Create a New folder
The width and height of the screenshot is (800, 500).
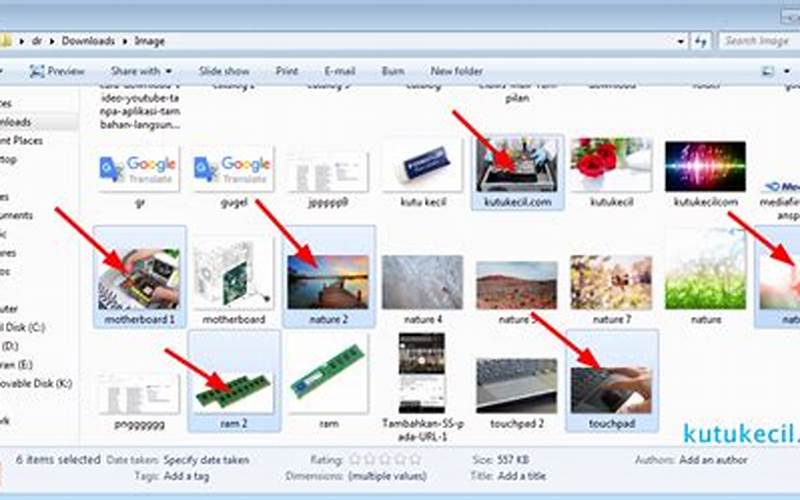pyautogui.click(x=456, y=71)
